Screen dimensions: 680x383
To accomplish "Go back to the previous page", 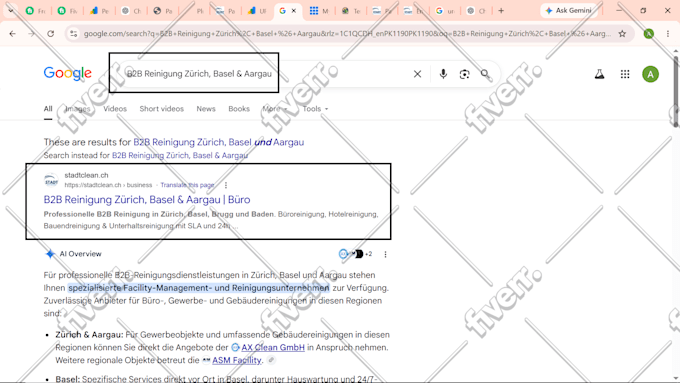I will [x=13, y=33].
